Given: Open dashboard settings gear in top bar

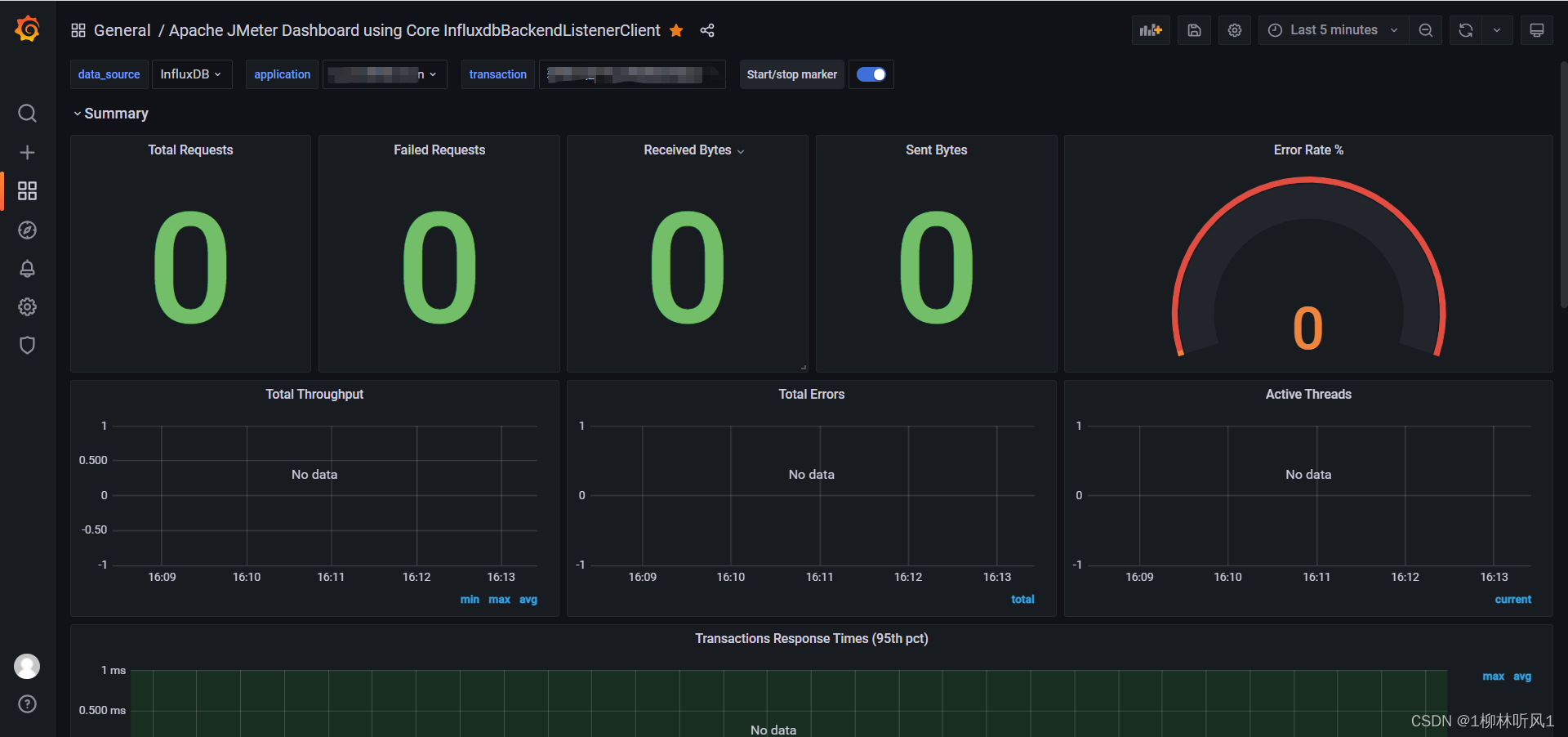Looking at the screenshot, I should (x=1235, y=30).
